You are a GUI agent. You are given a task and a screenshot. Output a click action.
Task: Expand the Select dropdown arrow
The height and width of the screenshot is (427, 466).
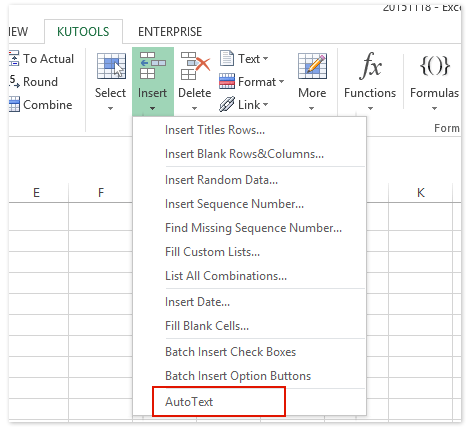pyautogui.click(x=111, y=108)
